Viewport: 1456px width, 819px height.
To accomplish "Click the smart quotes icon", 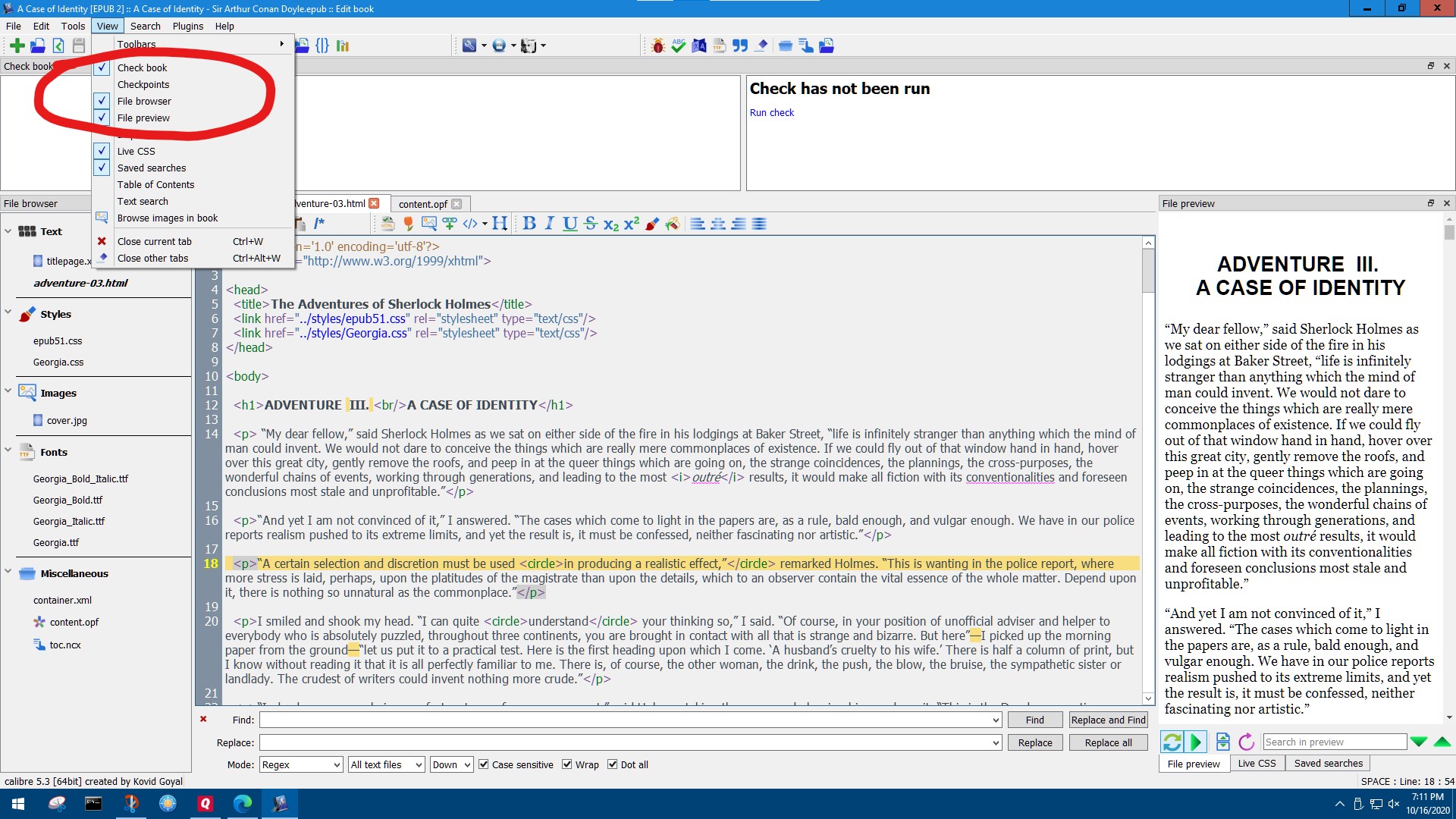I will 740,45.
